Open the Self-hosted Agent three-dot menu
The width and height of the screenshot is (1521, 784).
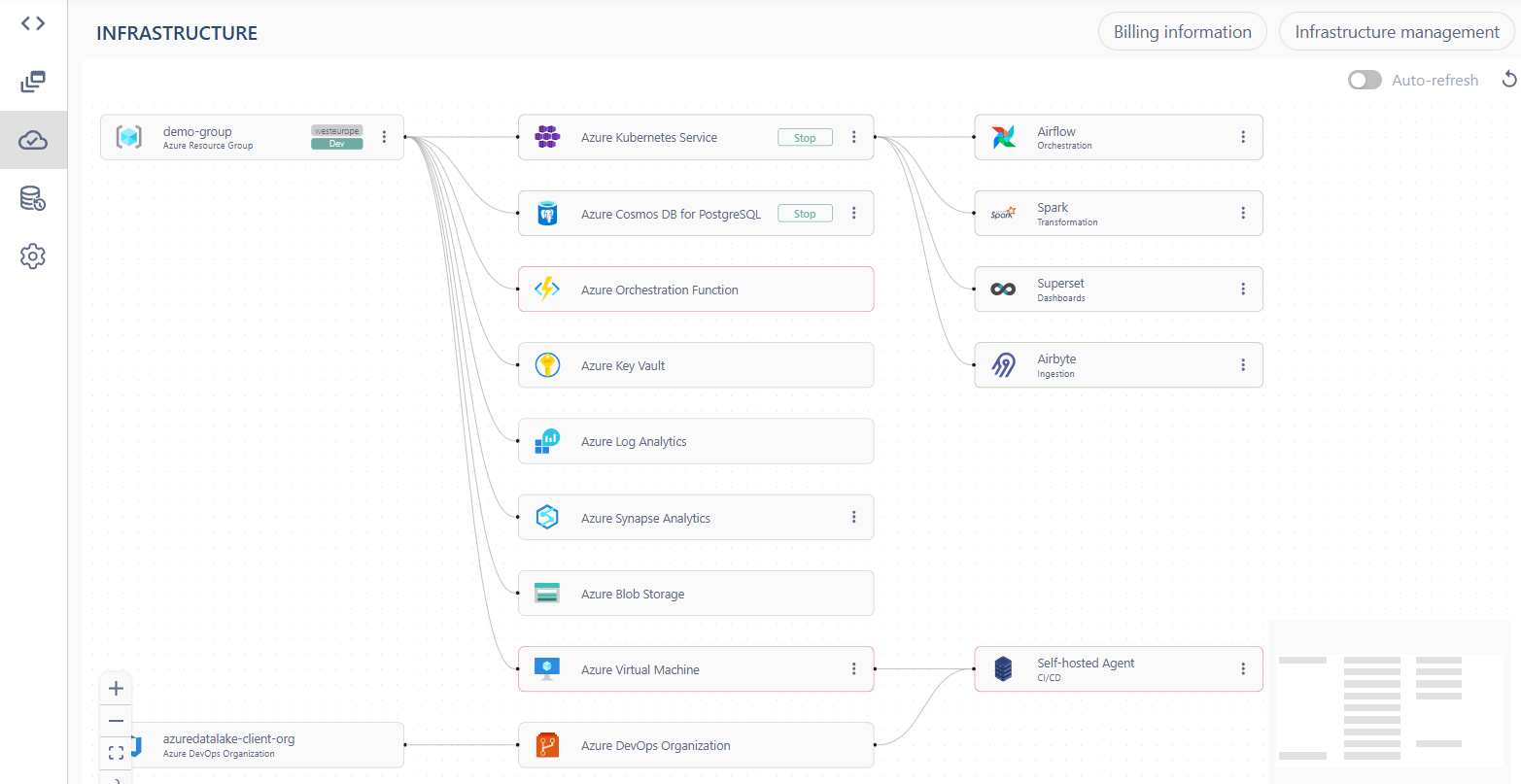pos(1243,669)
